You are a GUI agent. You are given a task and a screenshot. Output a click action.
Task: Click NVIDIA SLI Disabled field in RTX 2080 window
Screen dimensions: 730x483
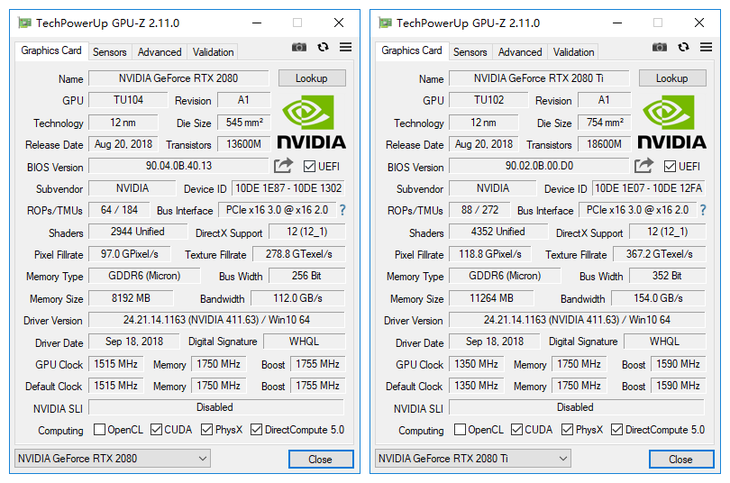(x=216, y=408)
